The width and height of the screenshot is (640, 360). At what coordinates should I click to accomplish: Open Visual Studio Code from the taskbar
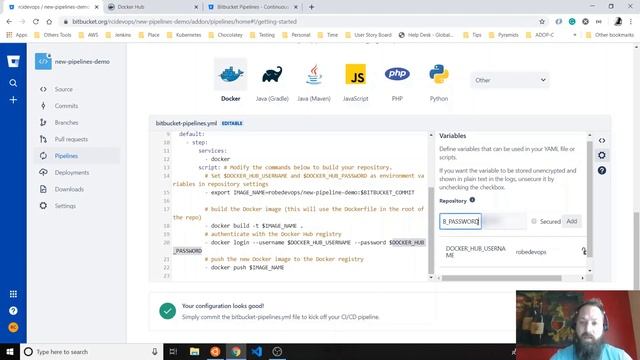pos(257,351)
